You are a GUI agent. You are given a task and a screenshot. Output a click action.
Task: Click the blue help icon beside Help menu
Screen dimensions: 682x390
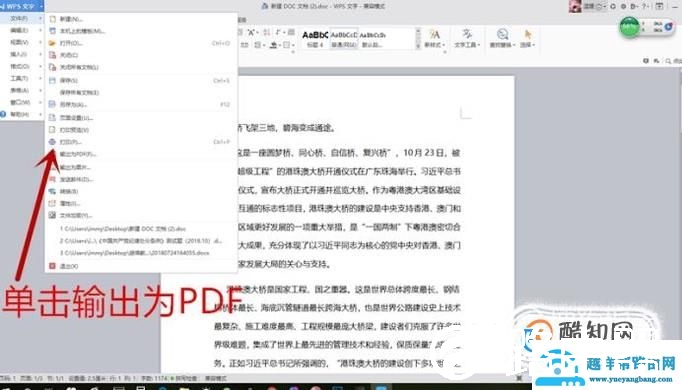pos(3,114)
